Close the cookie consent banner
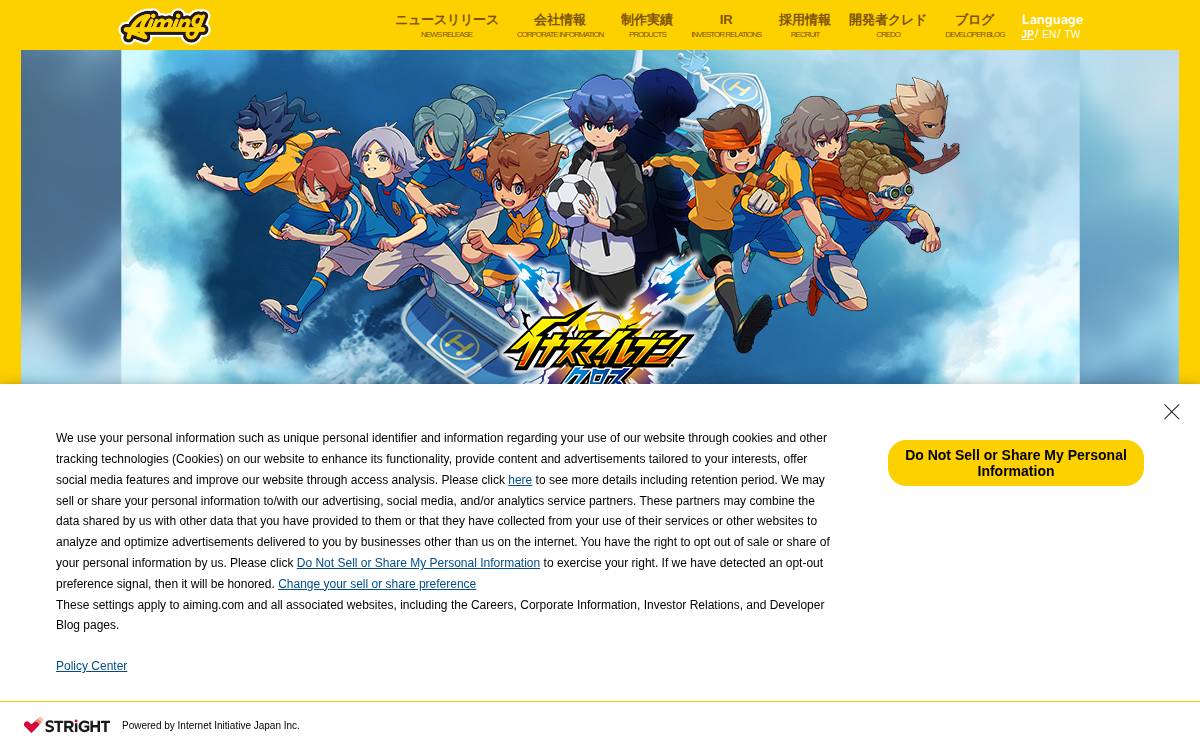Image resolution: width=1200 pixels, height=750 pixels. (1172, 412)
